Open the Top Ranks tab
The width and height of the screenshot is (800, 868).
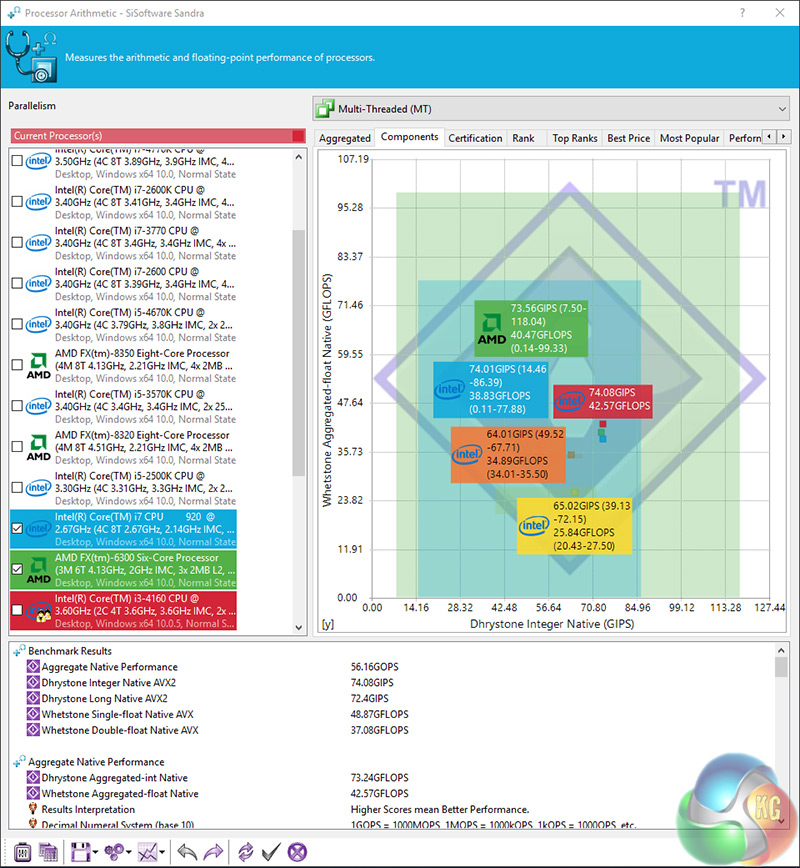(575, 138)
